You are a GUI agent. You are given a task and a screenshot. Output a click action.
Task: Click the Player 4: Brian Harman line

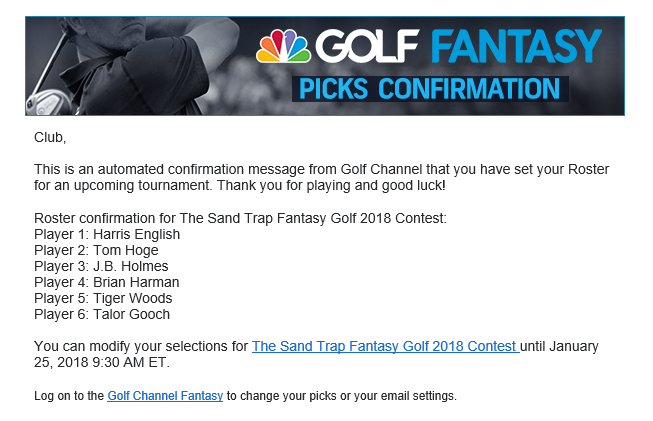pos(107,282)
